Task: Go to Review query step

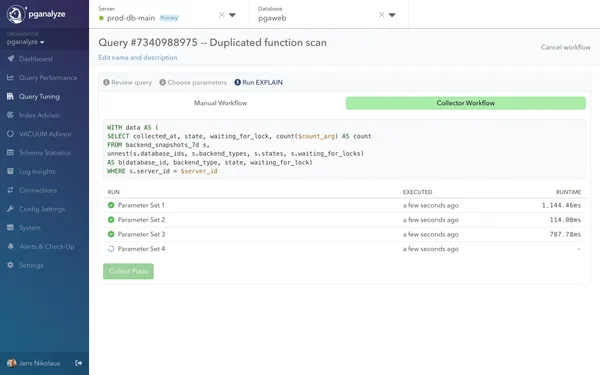Action: click(127, 82)
